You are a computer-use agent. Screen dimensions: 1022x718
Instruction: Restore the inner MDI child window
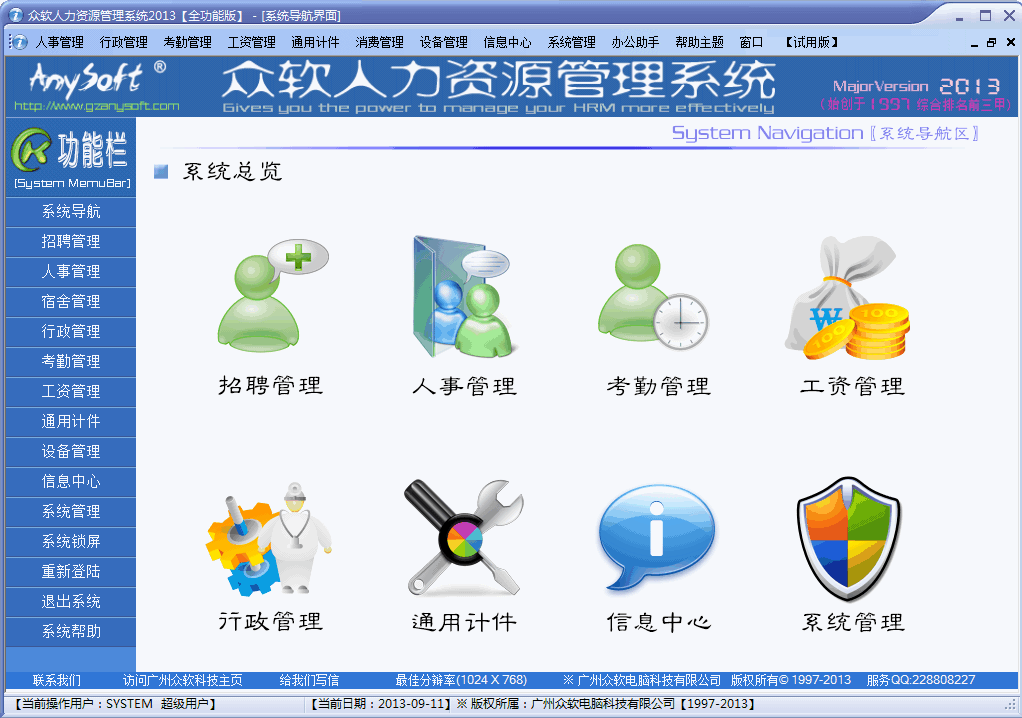(991, 42)
